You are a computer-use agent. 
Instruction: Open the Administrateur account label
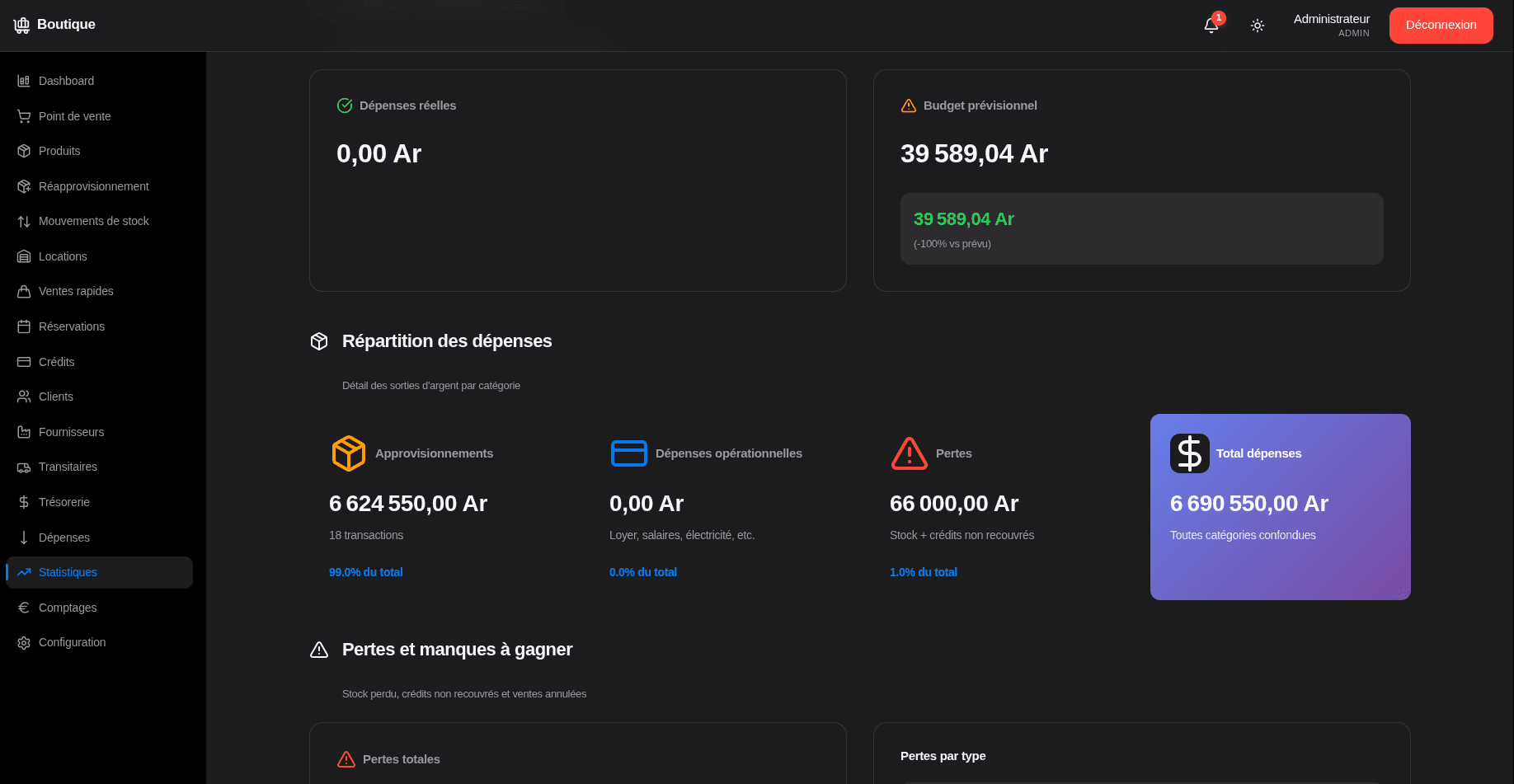[x=1332, y=19]
